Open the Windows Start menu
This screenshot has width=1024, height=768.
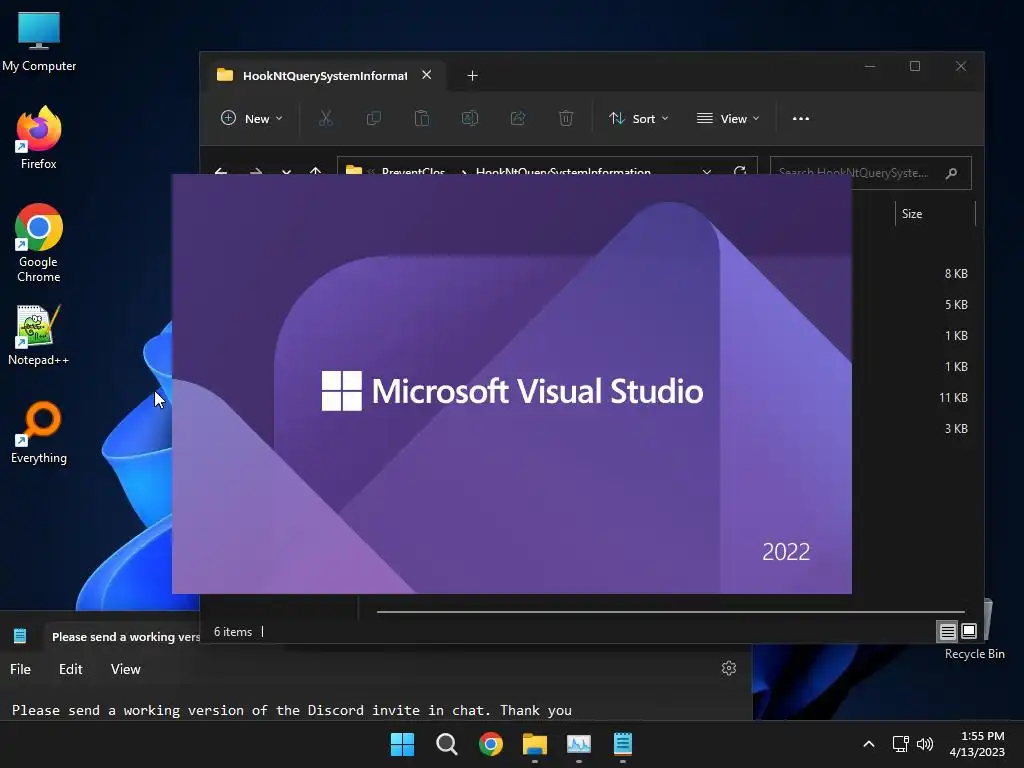point(402,744)
